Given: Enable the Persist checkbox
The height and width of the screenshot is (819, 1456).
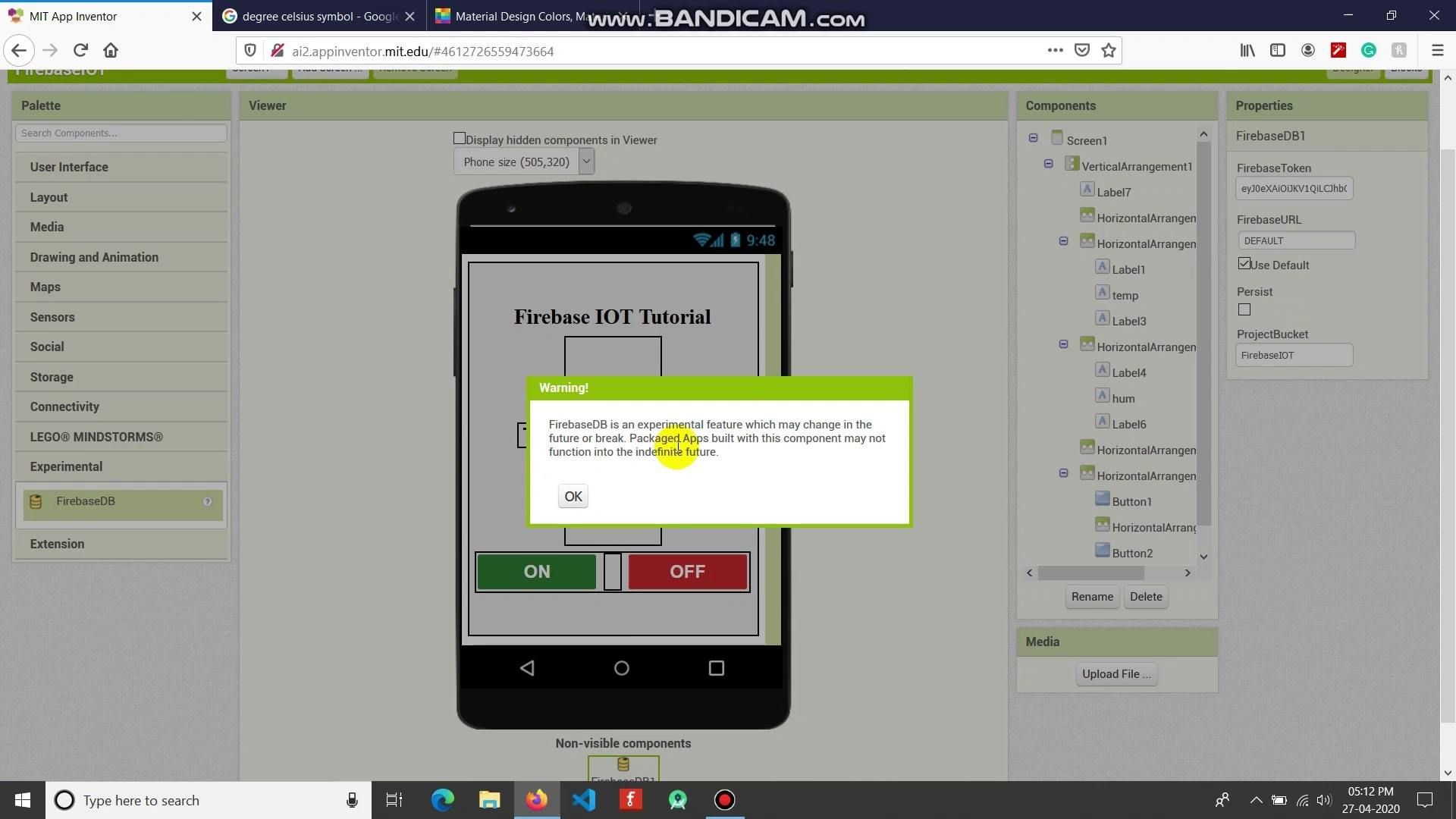Looking at the screenshot, I should [x=1244, y=309].
